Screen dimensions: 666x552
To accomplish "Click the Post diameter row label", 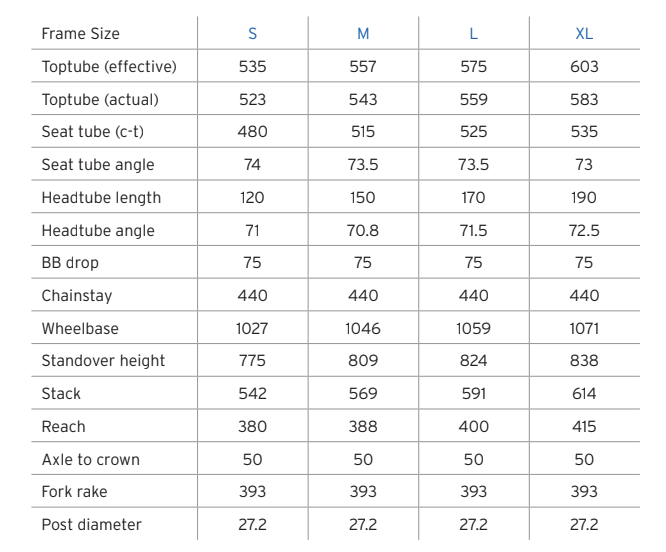I will tap(91, 525).
